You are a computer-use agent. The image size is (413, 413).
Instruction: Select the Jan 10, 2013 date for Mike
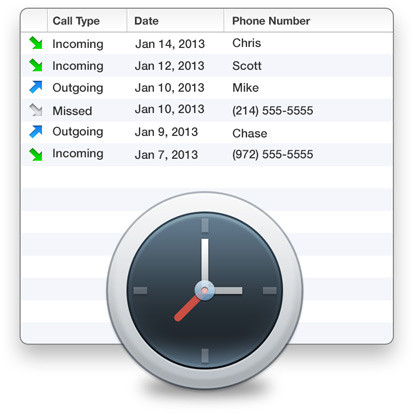pyautogui.click(x=170, y=88)
